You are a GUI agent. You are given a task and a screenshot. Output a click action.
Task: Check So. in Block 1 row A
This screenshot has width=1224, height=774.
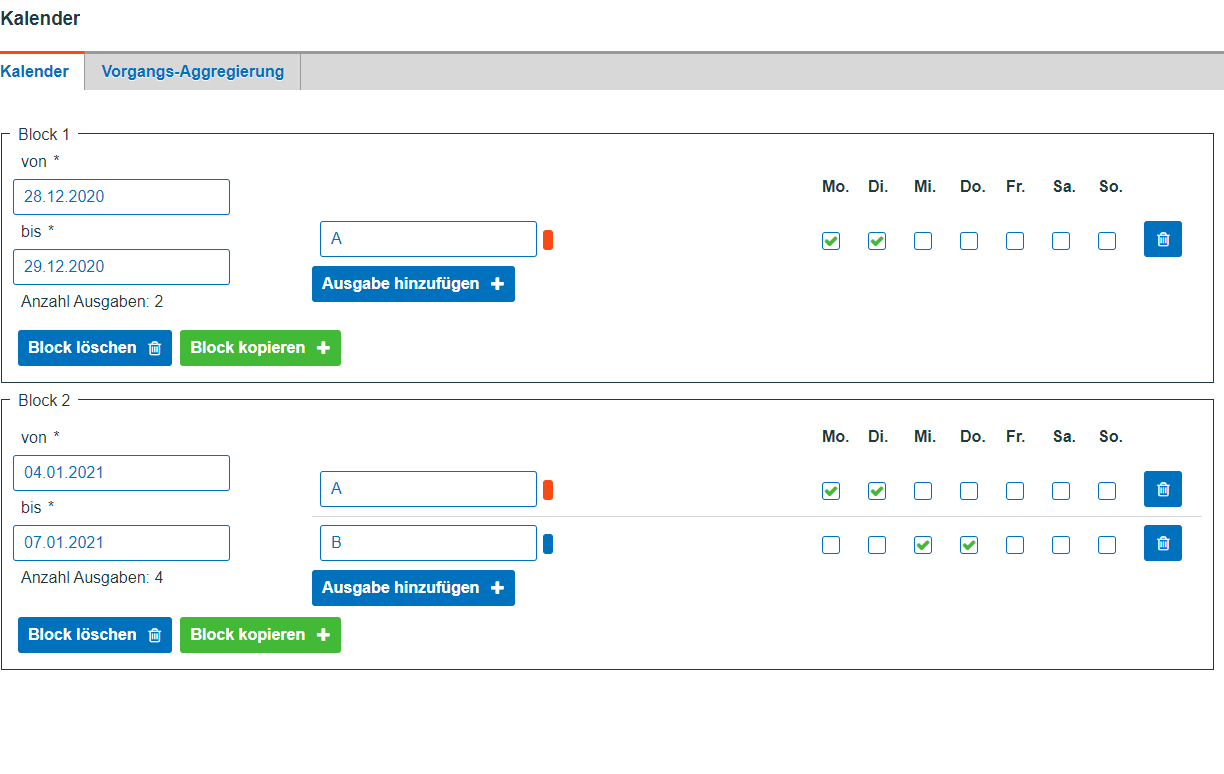[1107, 241]
